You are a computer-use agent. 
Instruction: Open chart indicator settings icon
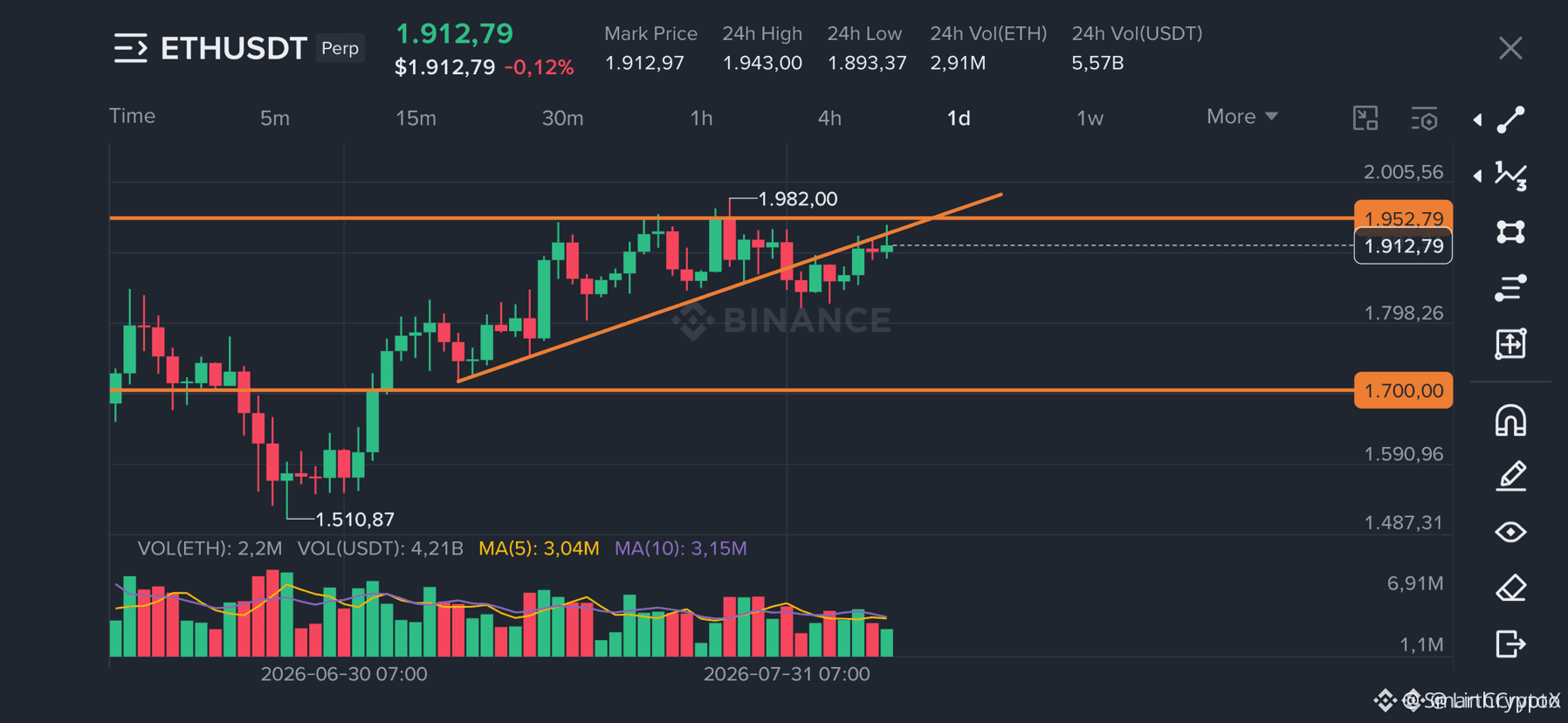tap(1424, 119)
